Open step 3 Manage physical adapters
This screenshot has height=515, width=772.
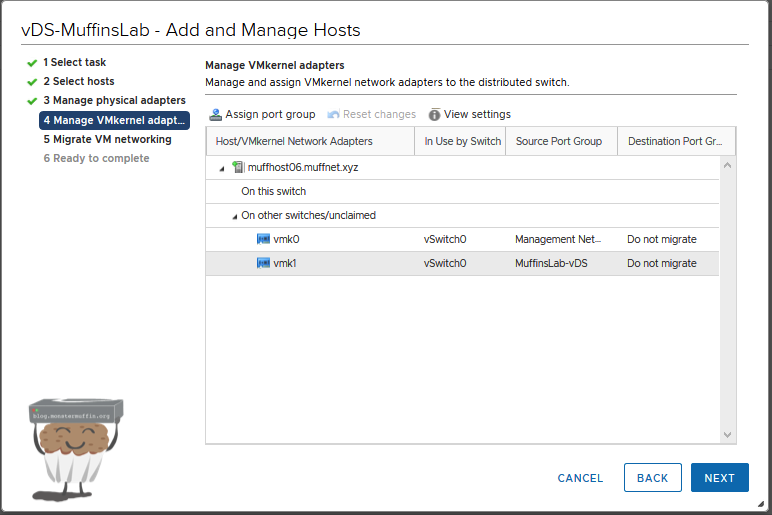point(113,101)
